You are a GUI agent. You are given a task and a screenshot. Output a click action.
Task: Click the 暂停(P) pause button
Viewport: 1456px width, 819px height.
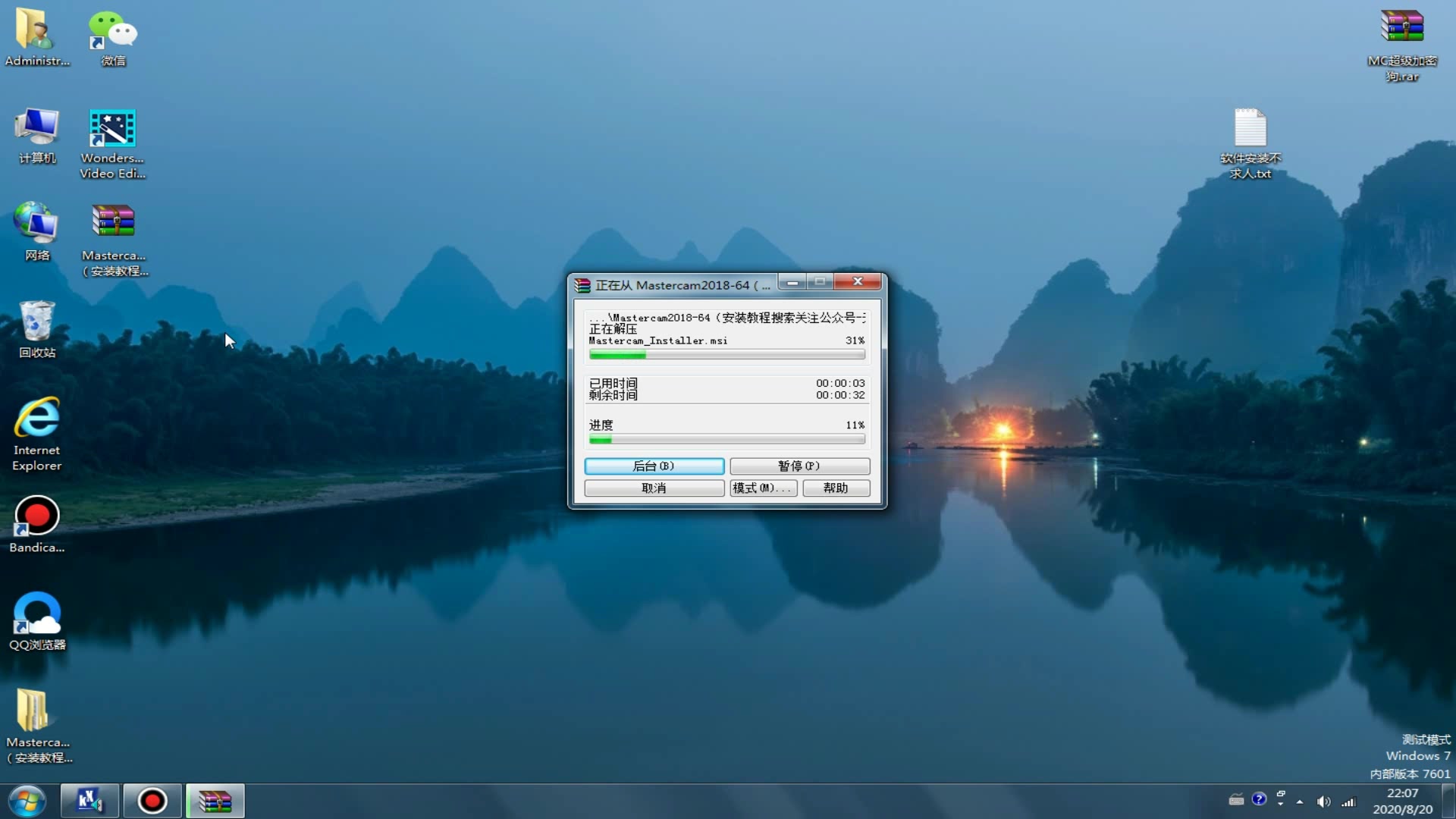799,466
